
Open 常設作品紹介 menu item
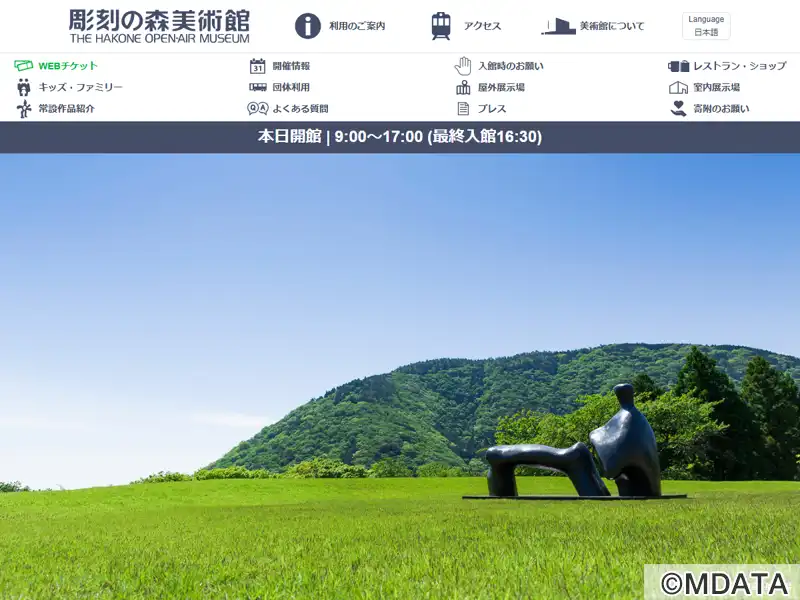coord(66,109)
